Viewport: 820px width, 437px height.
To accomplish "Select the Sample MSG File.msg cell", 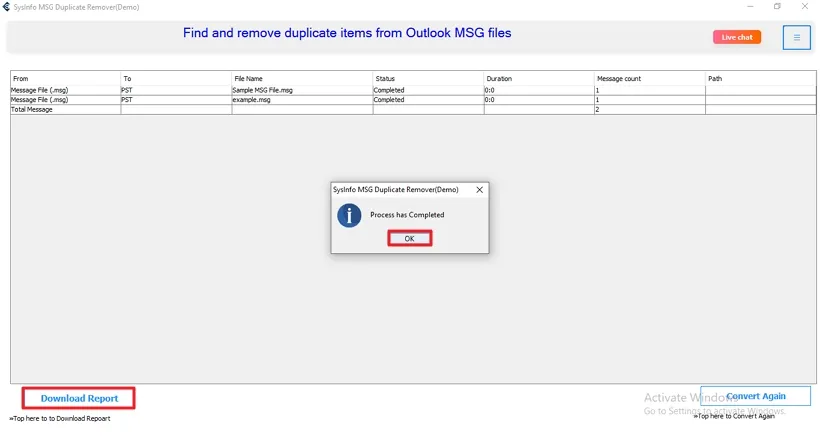I will click(x=302, y=90).
